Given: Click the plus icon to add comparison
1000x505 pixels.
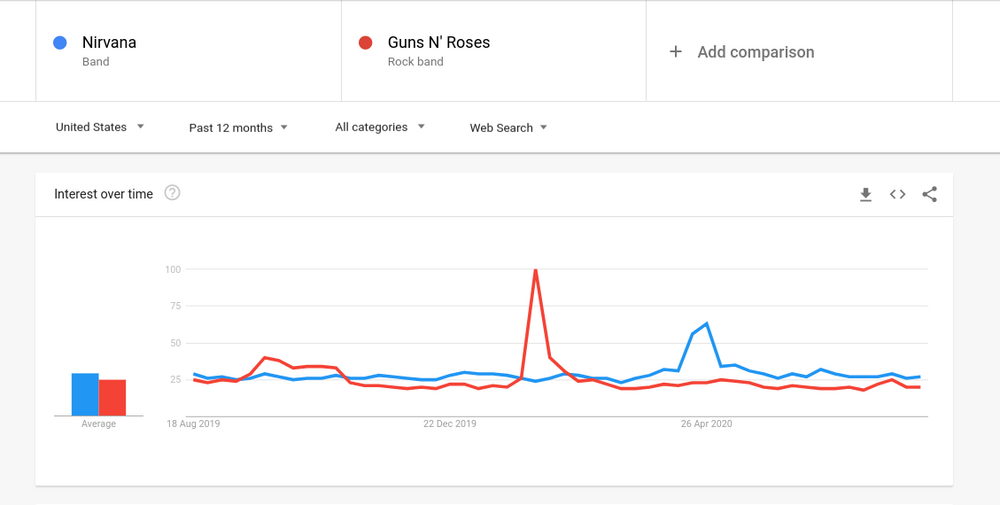Looking at the screenshot, I should pos(675,52).
